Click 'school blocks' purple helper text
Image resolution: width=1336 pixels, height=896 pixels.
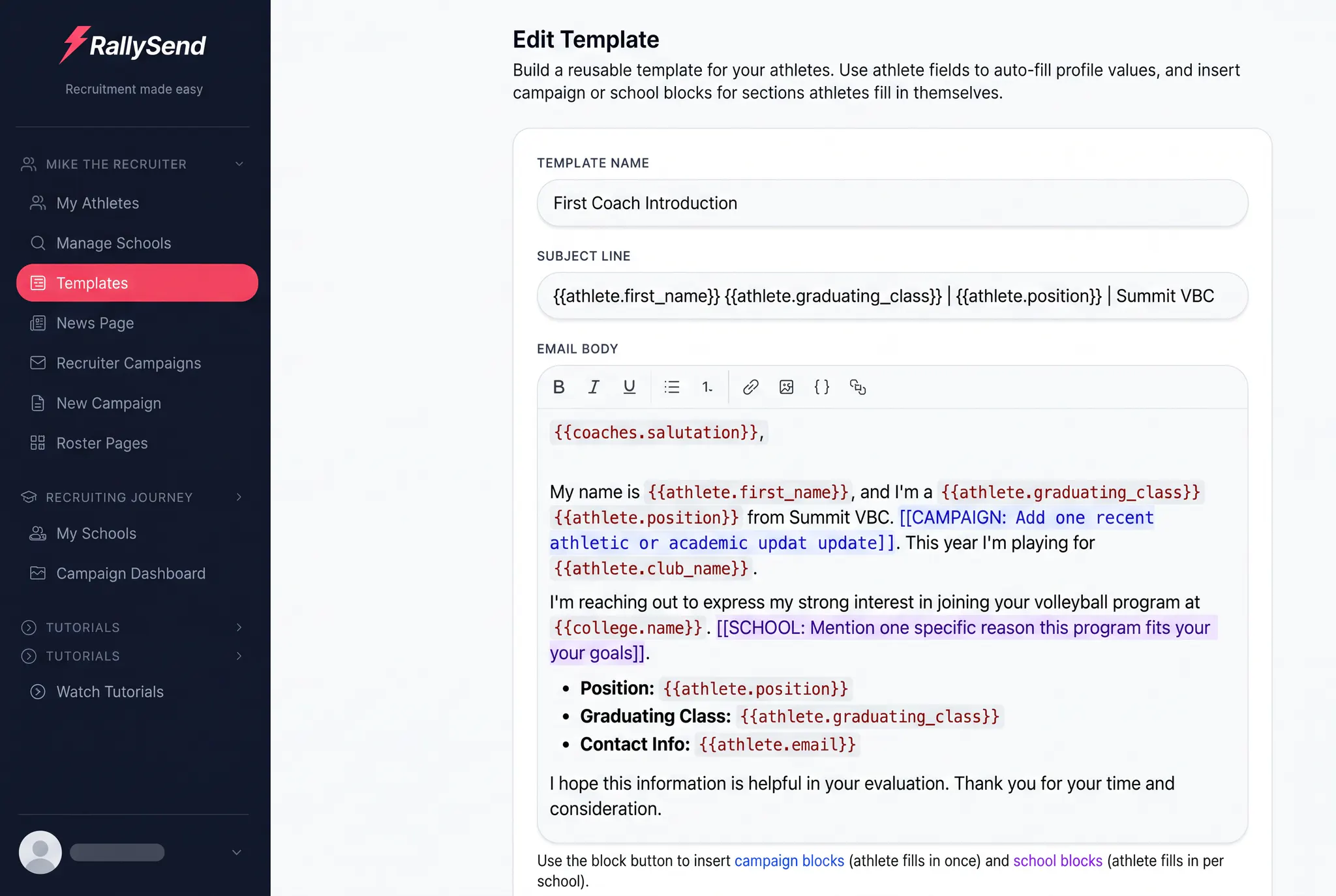pyautogui.click(x=1058, y=861)
